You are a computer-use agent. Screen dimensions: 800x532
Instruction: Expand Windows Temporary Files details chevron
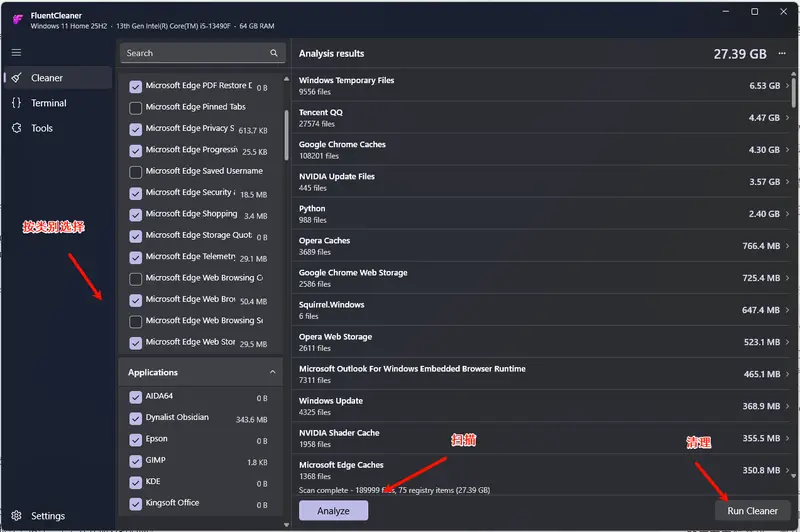point(787,86)
